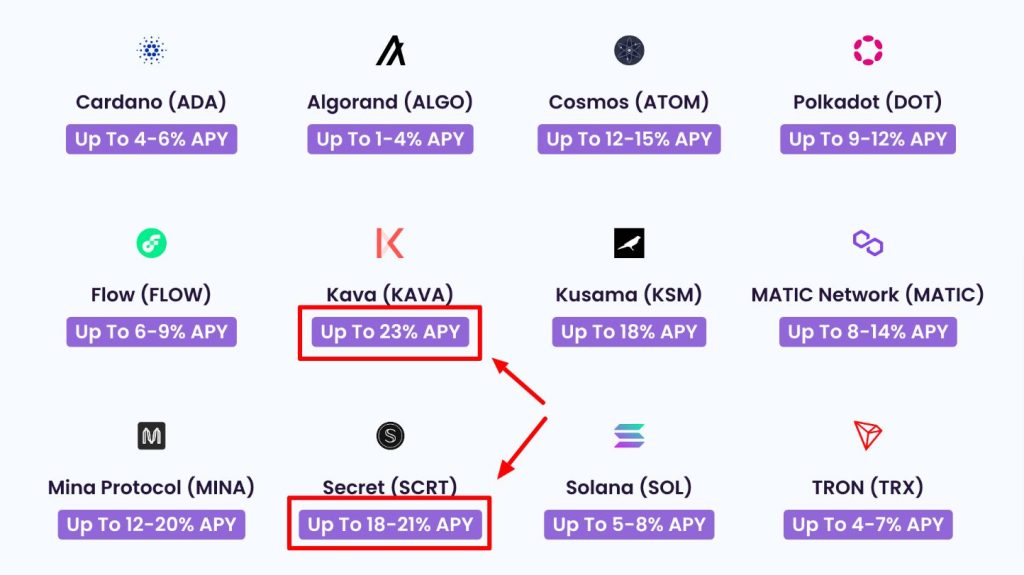Viewport: 1024px width, 575px height.
Task: Click the Algorand (ALGO) logo icon
Action: tap(391, 50)
